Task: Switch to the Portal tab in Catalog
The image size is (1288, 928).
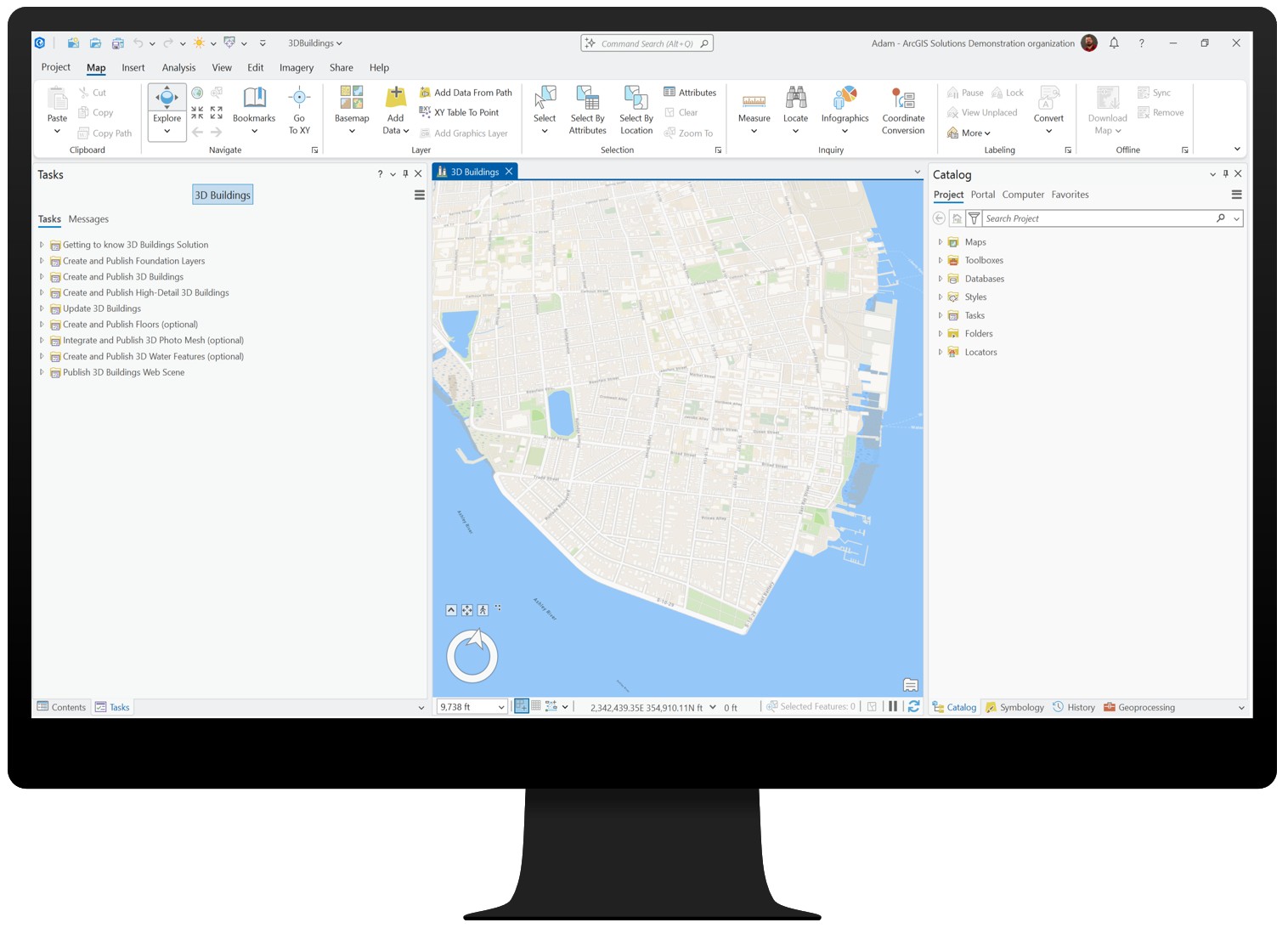Action: point(982,195)
